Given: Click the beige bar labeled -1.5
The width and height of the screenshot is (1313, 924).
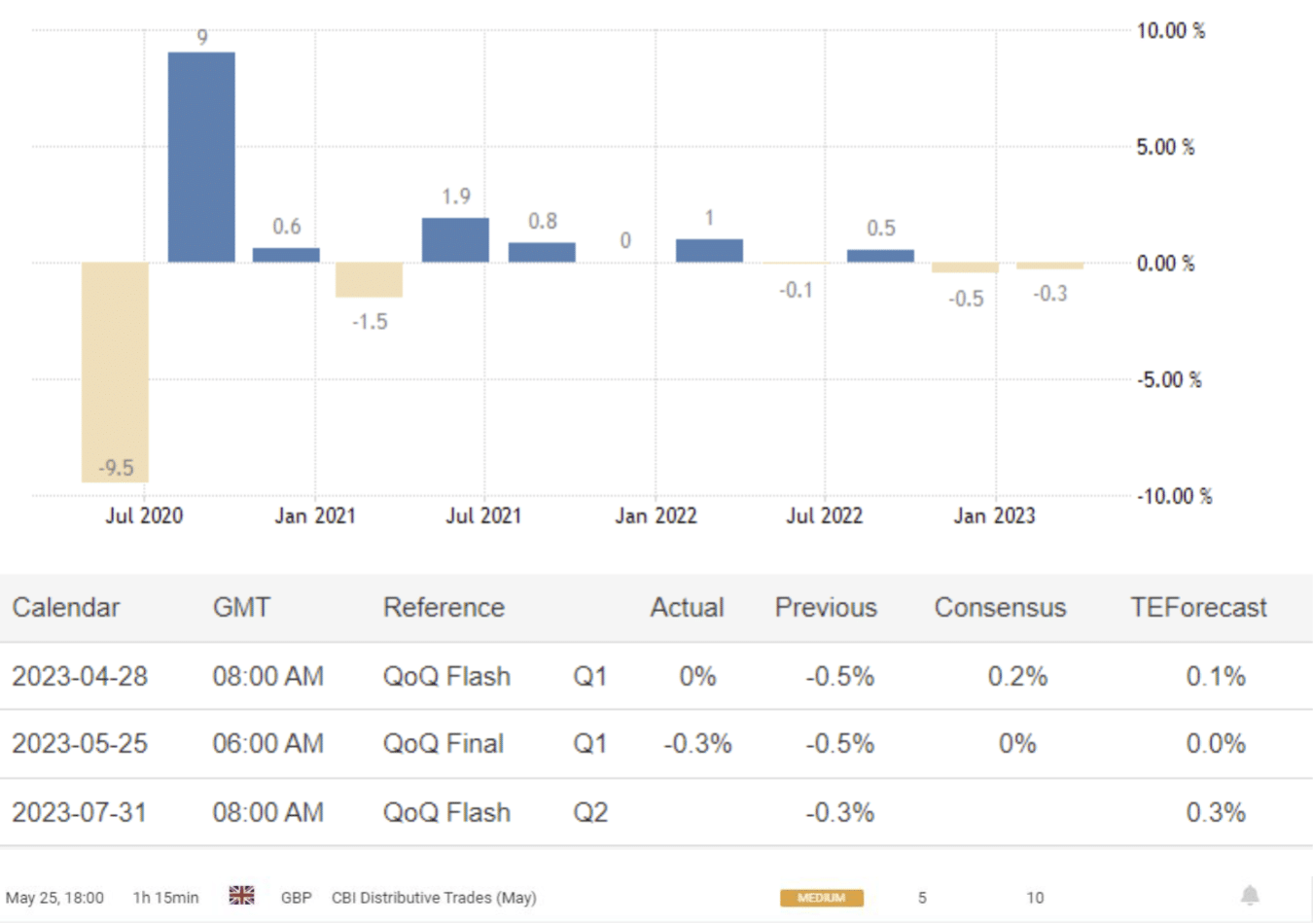Looking at the screenshot, I should click(369, 280).
